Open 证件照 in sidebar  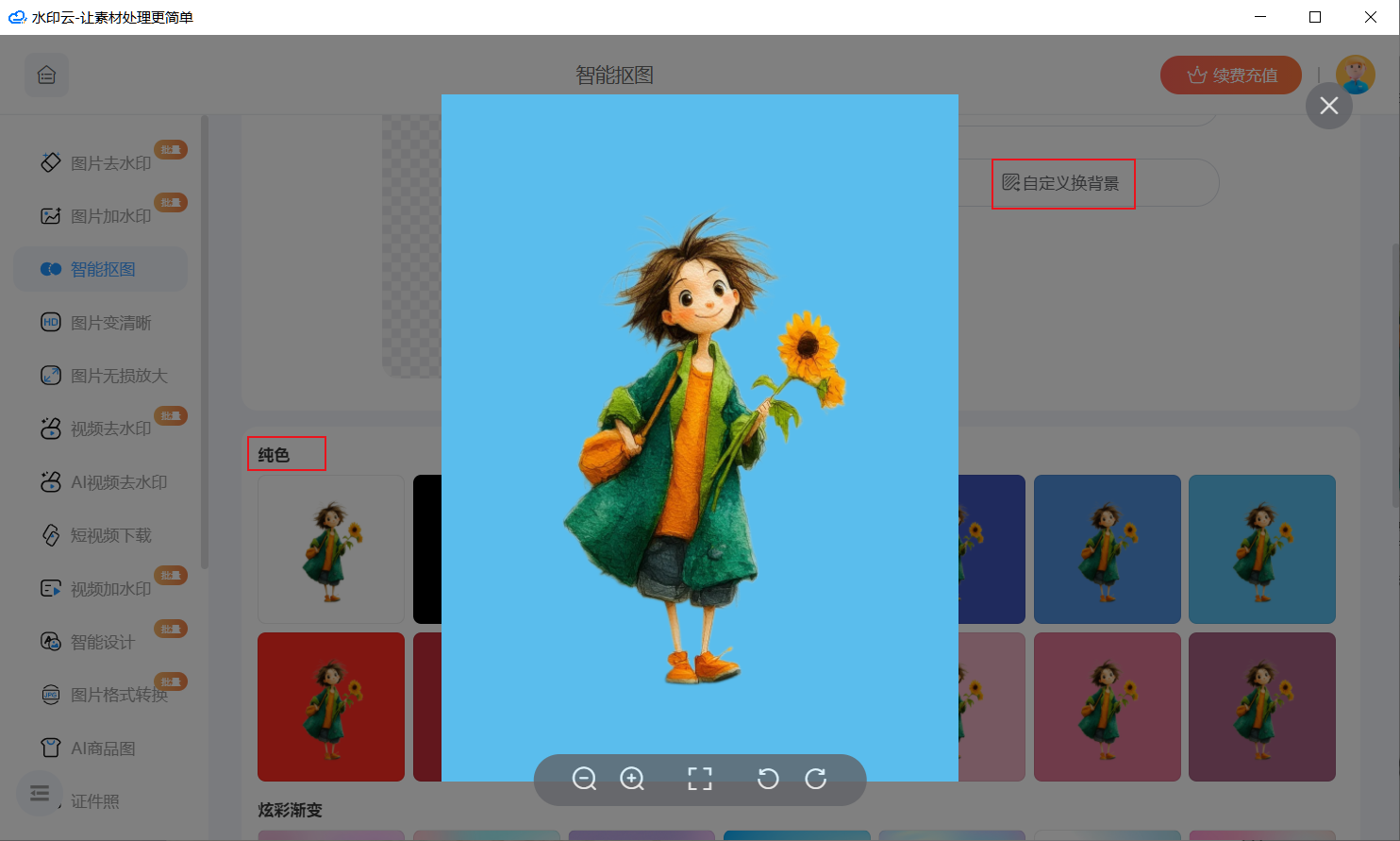click(x=95, y=801)
